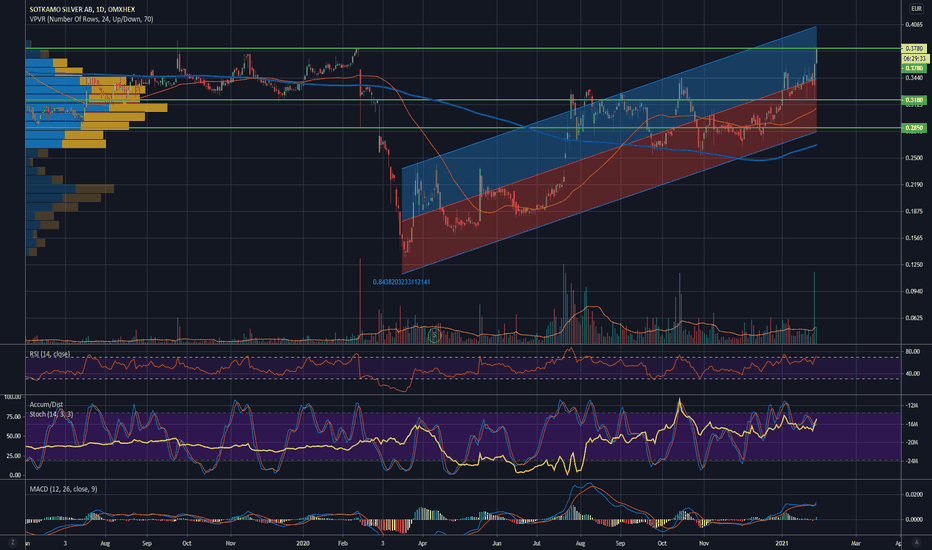The width and height of the screenshot is (932, 550).
Task: Select the RSI (14, close) indicator label
Action: [x=49, y=354]
